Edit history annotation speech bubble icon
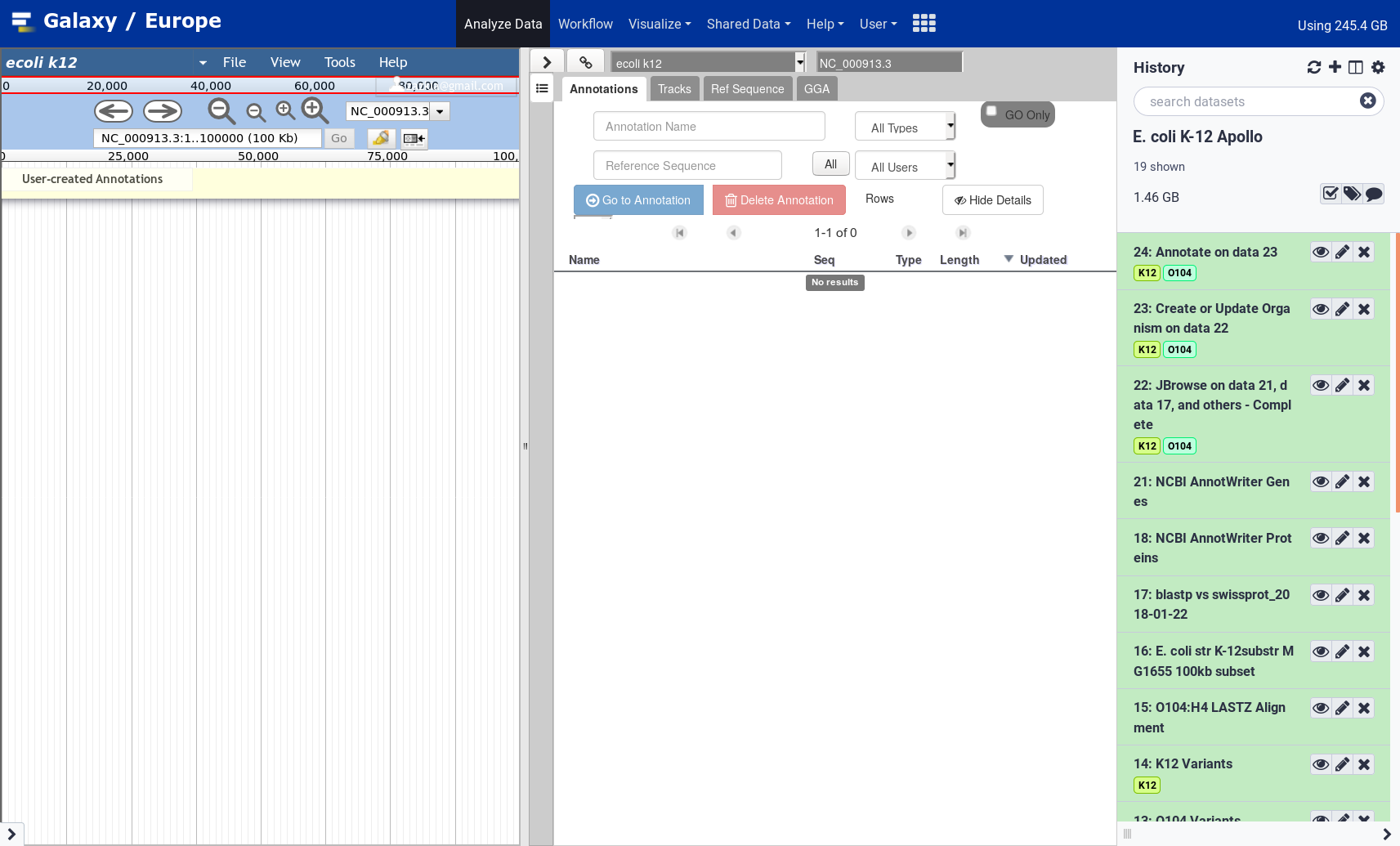The height and width of the screenshot is (846, 1400). pos(1374,194)
